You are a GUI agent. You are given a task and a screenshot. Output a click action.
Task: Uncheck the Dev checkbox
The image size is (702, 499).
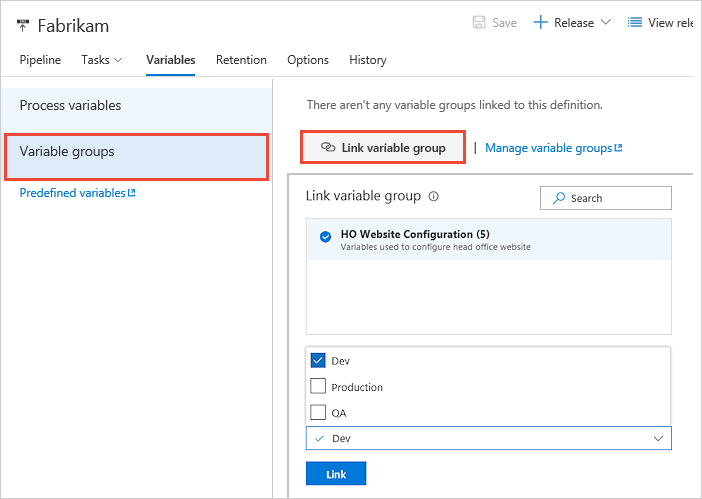pyautogui.click(x=318, y=361)
